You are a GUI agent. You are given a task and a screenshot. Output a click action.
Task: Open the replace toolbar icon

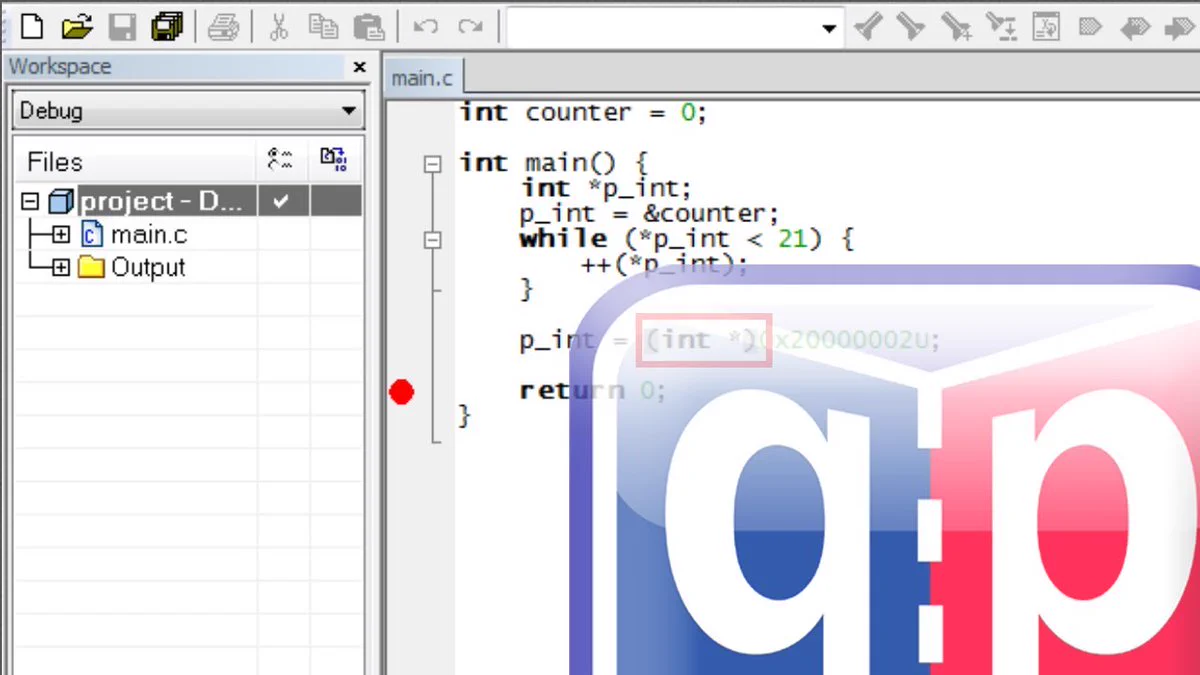1000,27
